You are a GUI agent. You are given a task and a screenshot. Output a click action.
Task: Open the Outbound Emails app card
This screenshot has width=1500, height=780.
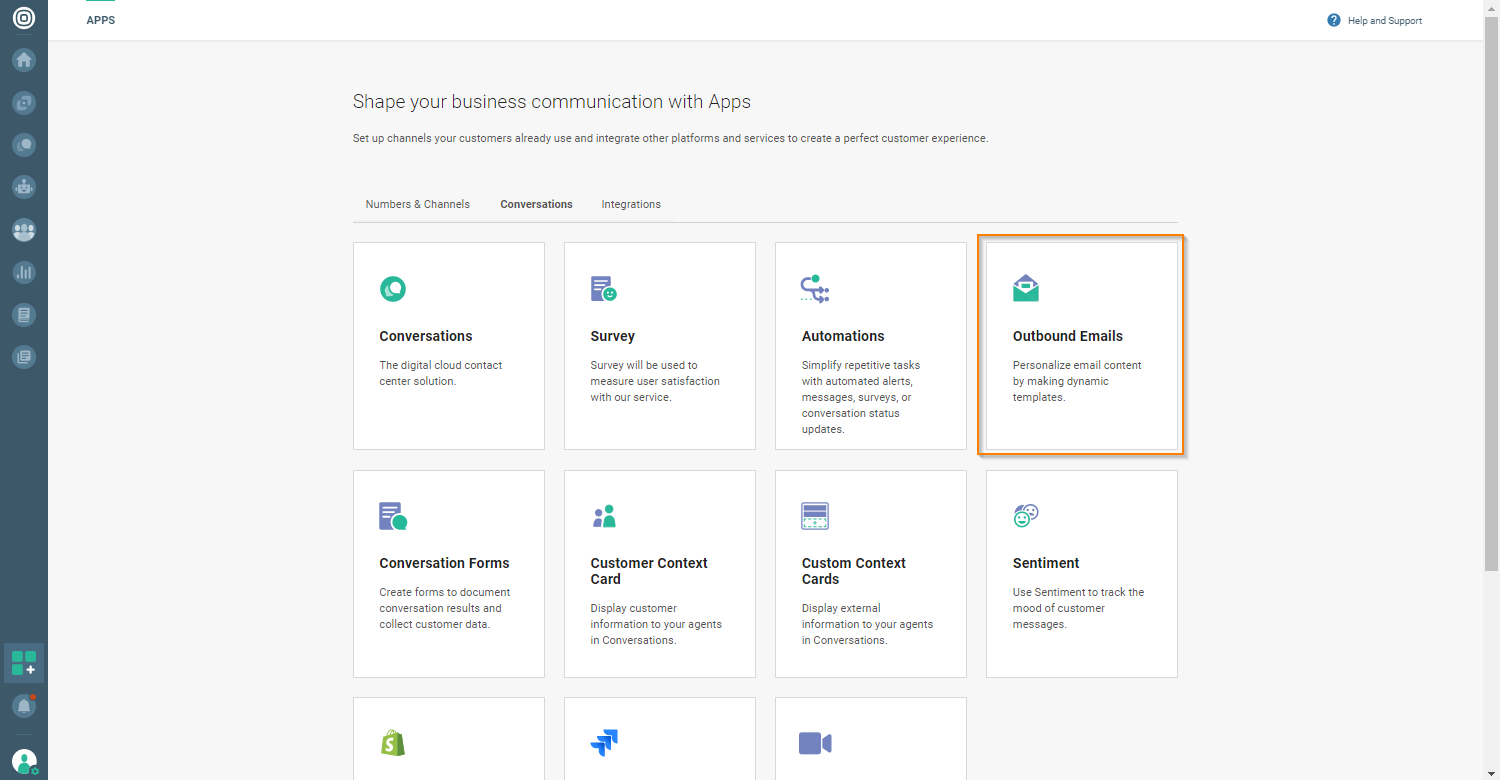[1081, 345]
